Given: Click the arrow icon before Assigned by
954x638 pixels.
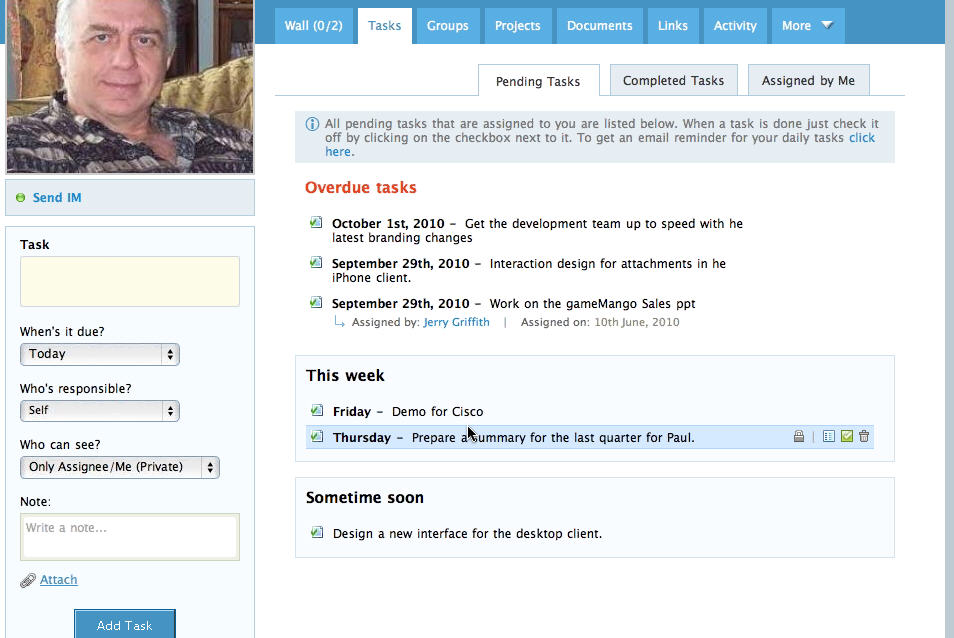Looking at the screenshot, I should [339, 322].
